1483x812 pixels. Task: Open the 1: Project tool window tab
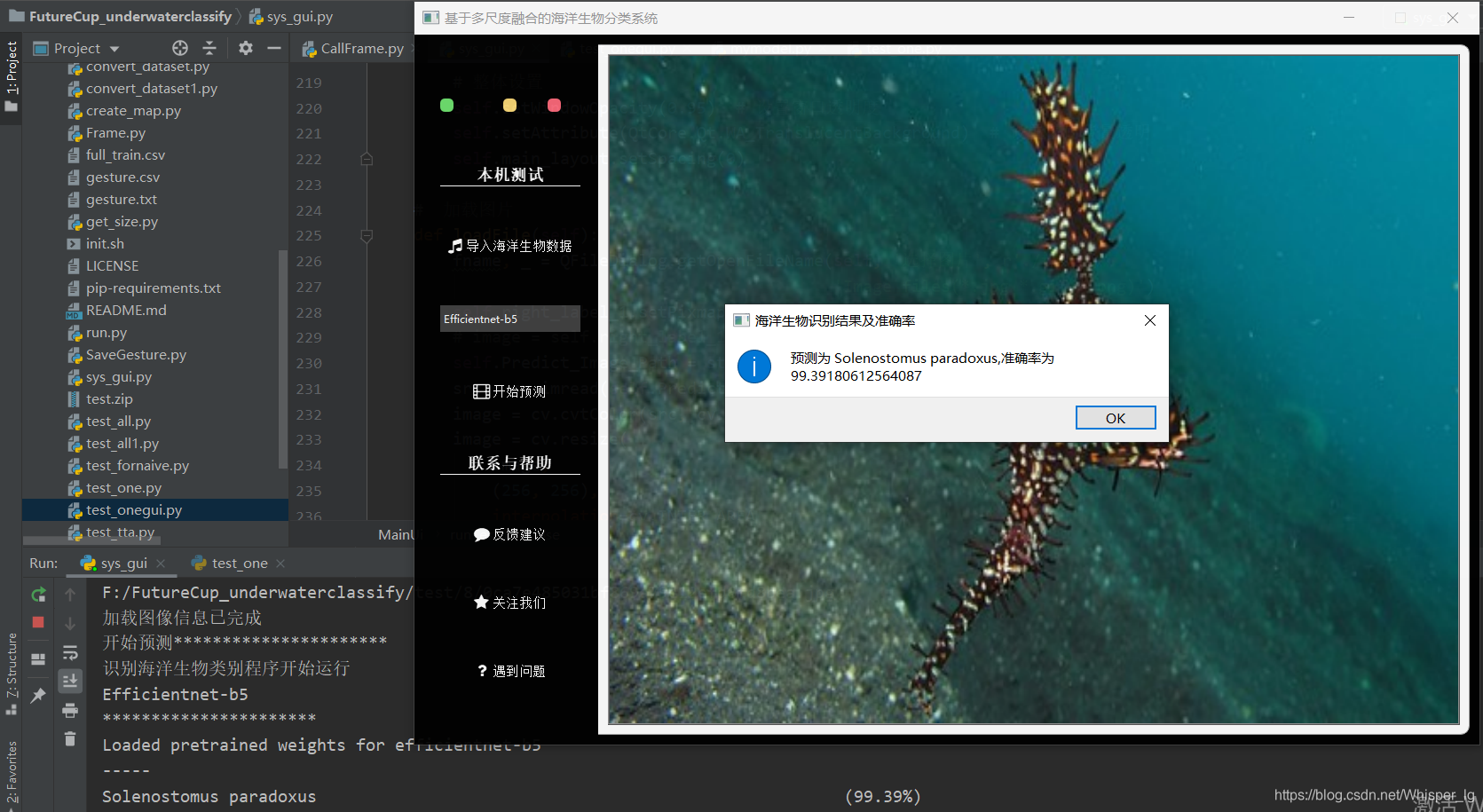(x=11, y=75)
